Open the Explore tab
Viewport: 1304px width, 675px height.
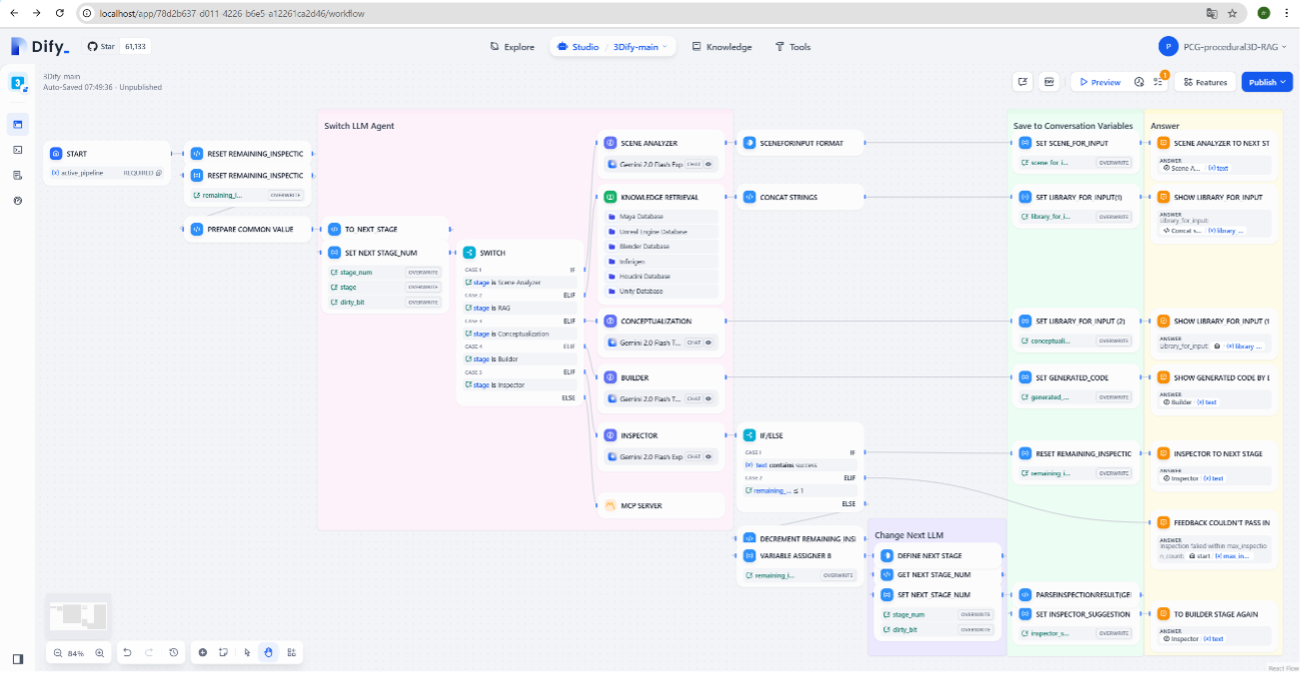[512, 47]
